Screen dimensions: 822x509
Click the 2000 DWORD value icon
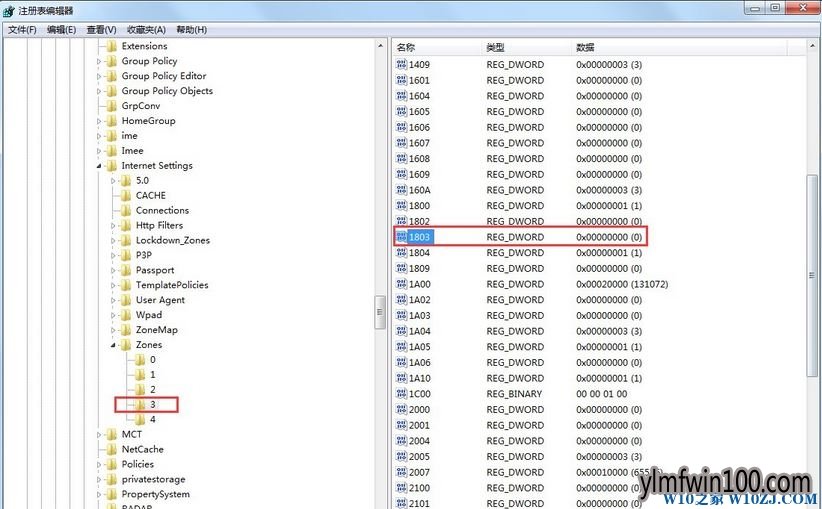tap(402, 409)
